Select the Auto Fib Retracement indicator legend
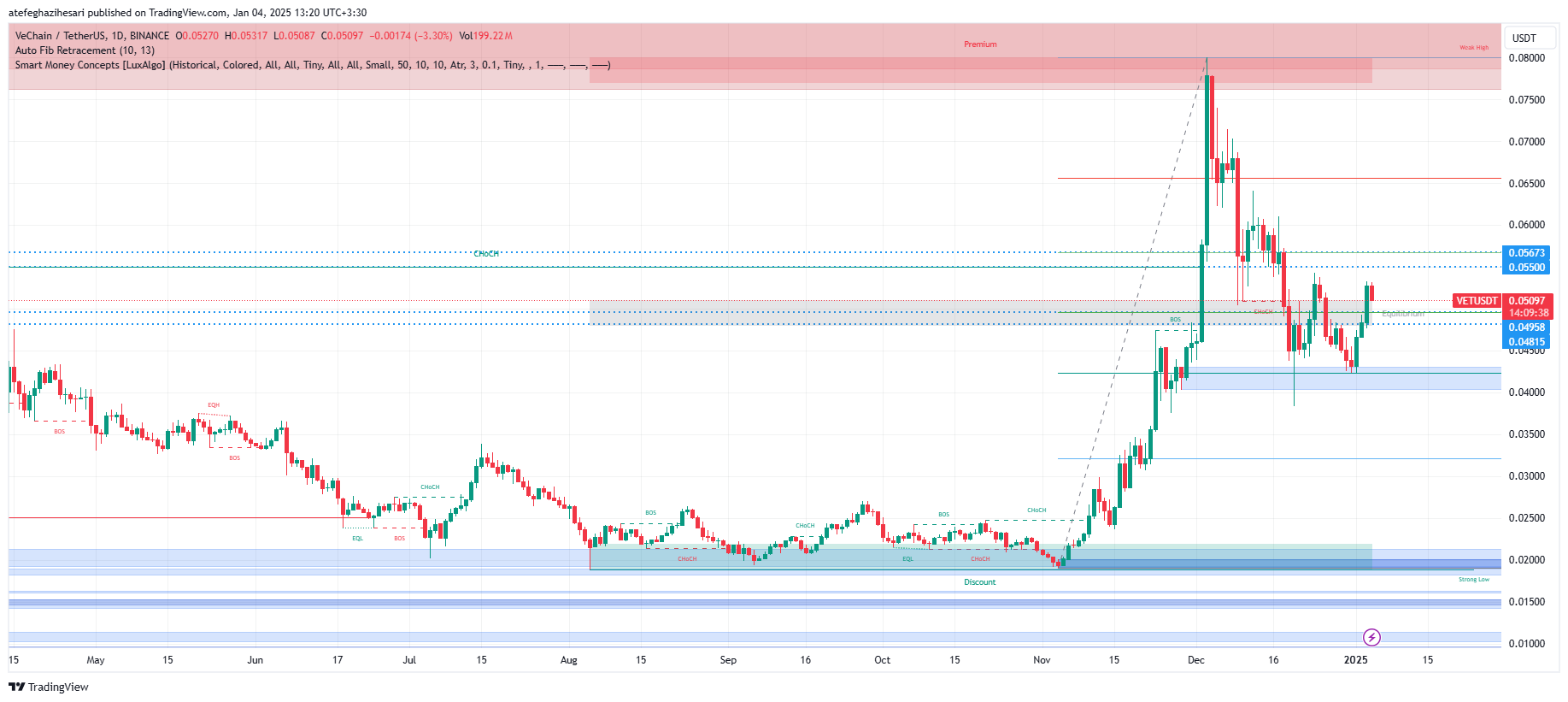The width and height of the screenshot is (1568, 702). click(x=85, y=50)
